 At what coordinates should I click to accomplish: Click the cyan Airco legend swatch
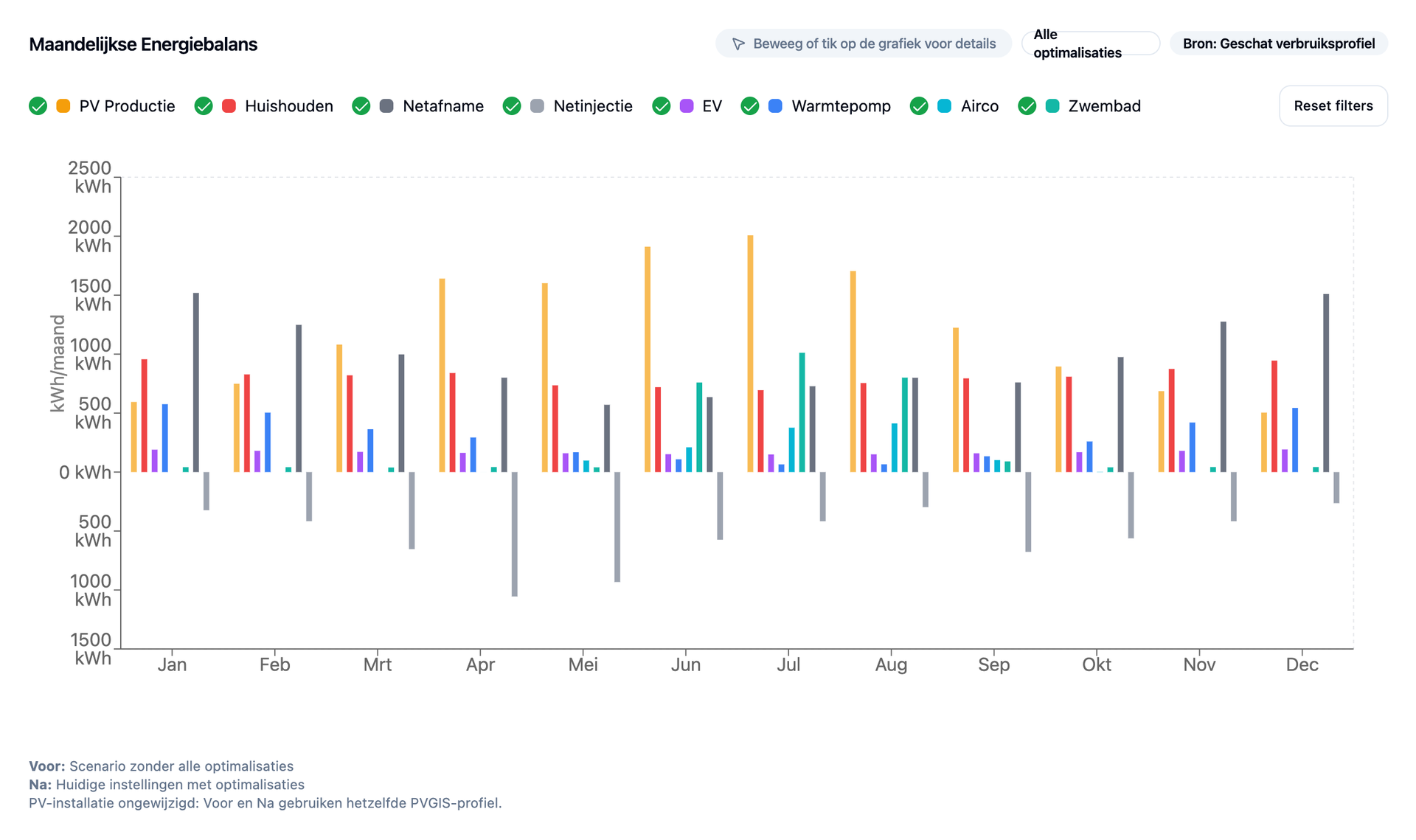(944, 106)
